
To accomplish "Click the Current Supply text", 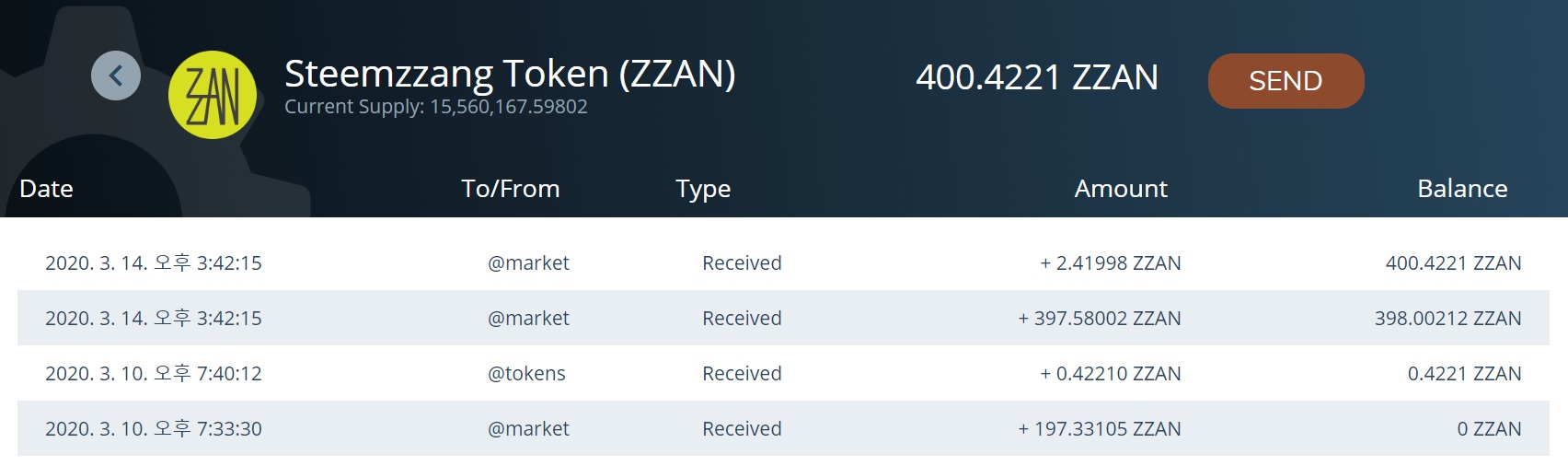I will 435,107.
